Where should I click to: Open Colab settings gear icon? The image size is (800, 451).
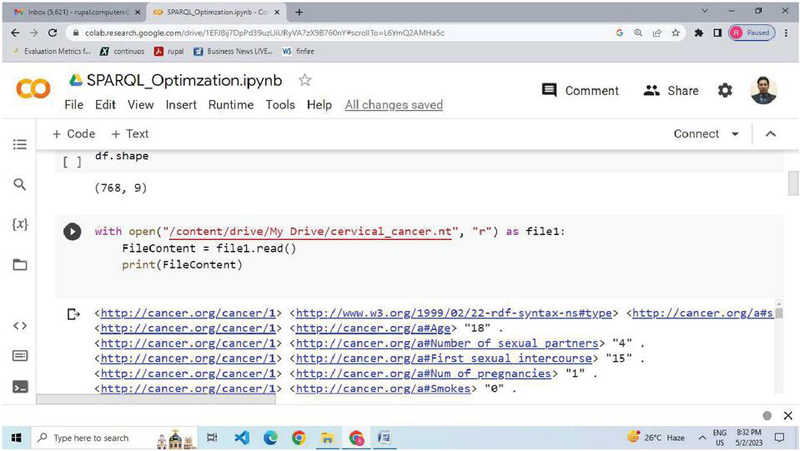(725, 90)
